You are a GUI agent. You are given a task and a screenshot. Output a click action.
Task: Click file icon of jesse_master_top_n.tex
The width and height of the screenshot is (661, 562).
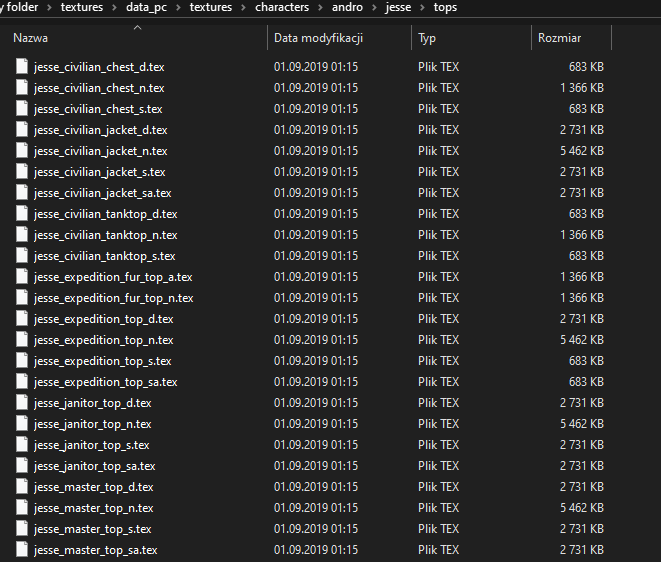pyautogui.click(x=22, y=508)
